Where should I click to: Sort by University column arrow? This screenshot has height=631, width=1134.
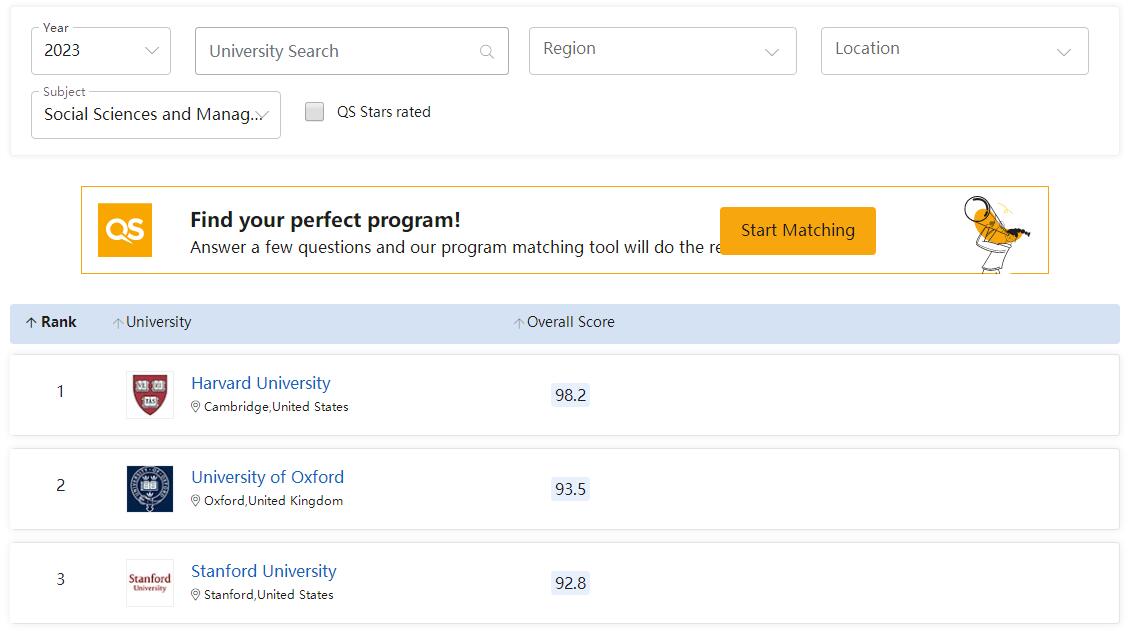click(x=118, y=323)
